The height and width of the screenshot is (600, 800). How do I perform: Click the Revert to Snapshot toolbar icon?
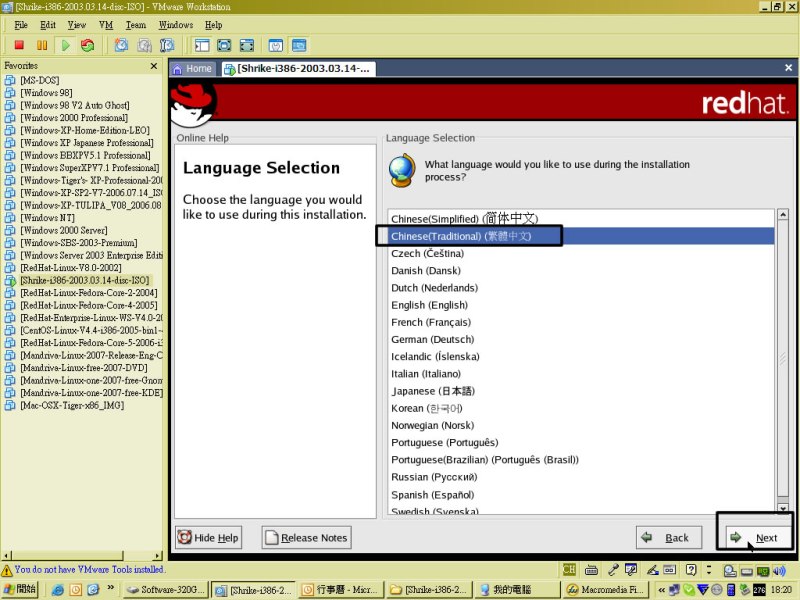(x=144, y=45)
